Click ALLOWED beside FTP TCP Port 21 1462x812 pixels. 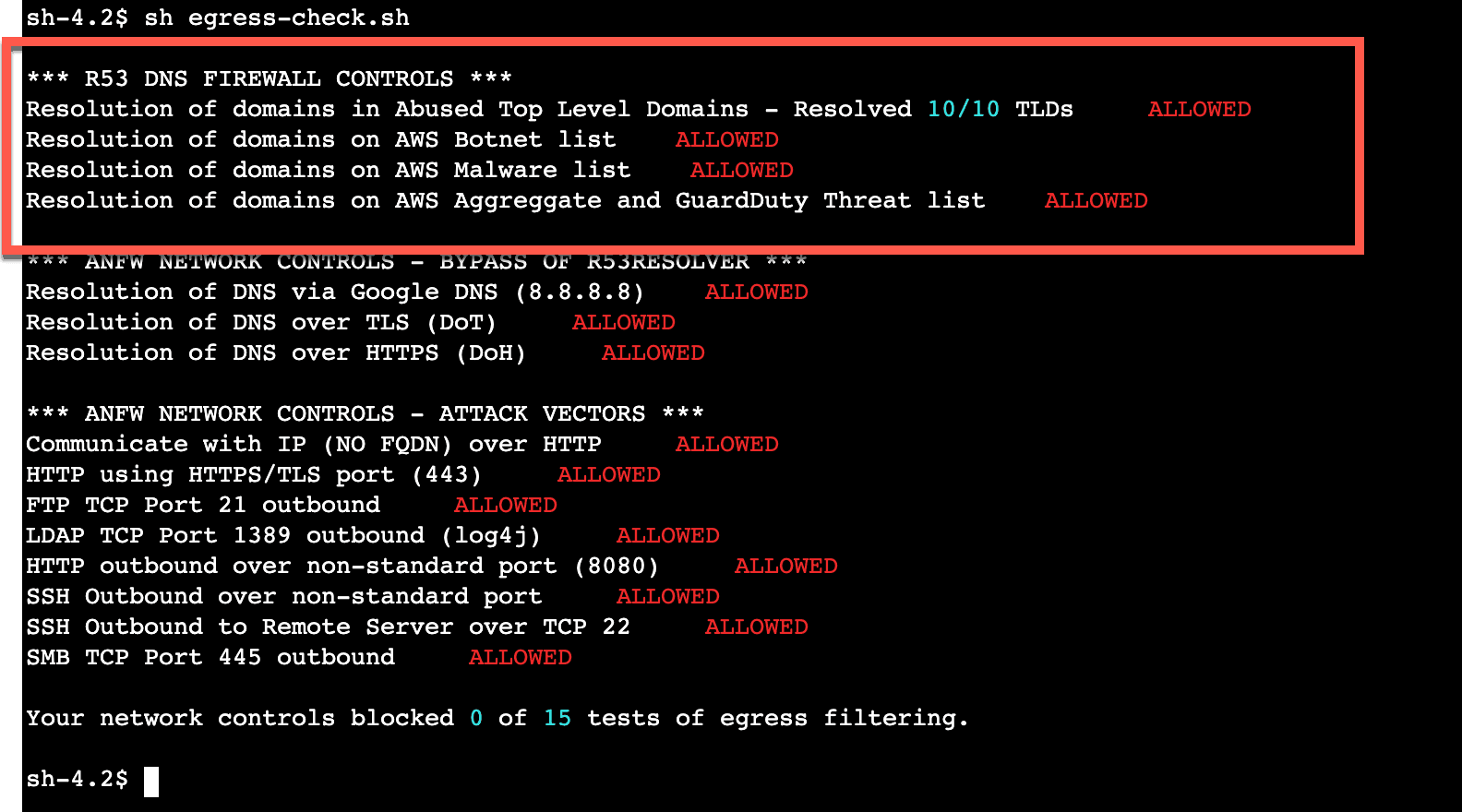[x=506, y=505]
